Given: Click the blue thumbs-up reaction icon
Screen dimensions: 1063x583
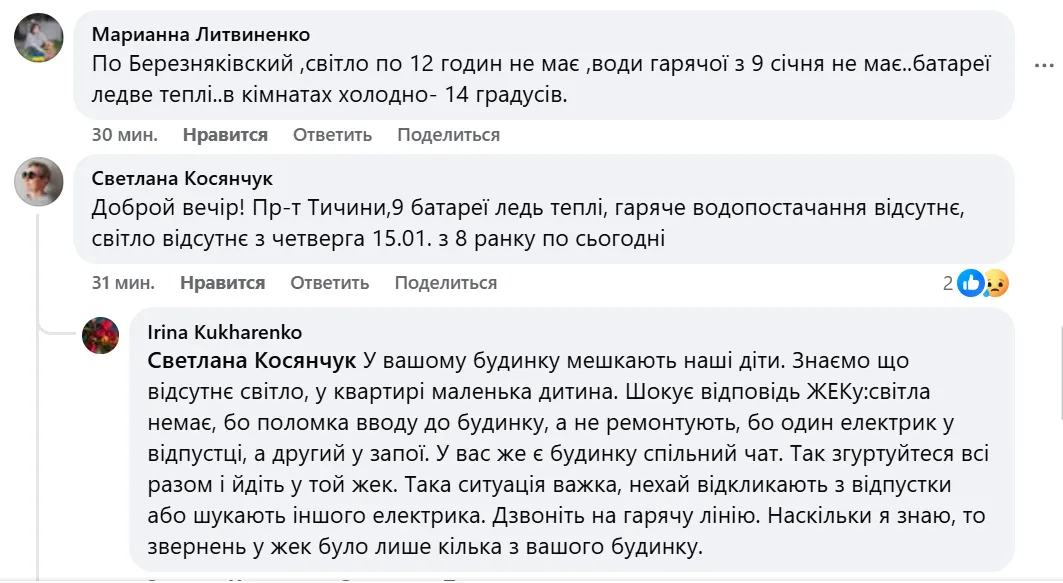Looking at the screenshot, I should [971, 283].
